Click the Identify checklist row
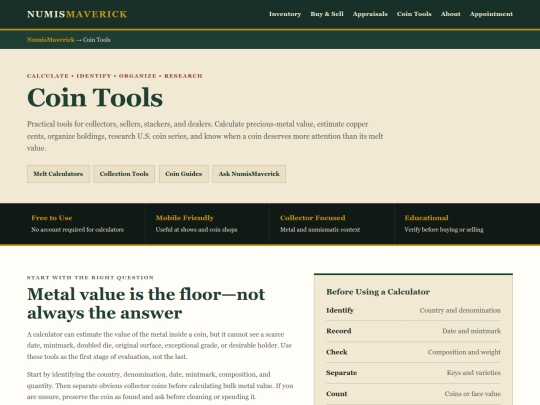540x405 pixels. click(x=413, y=310)
